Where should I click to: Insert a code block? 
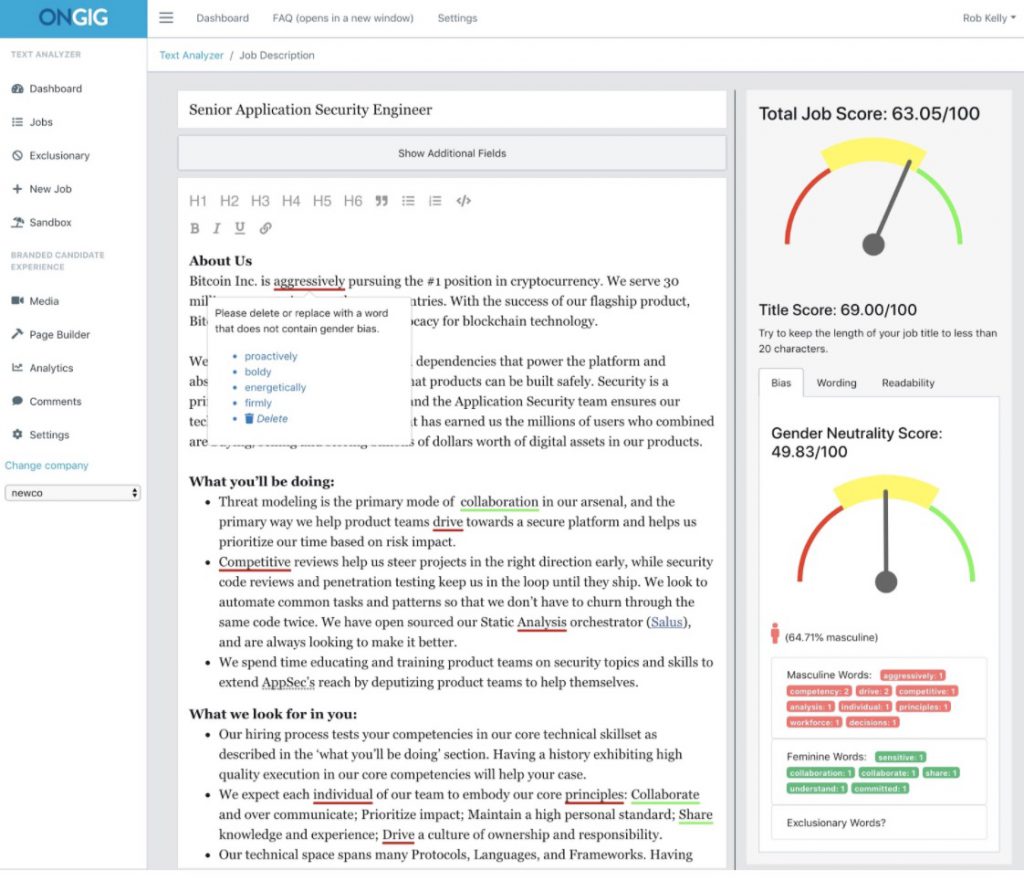[x=464, y=200]
